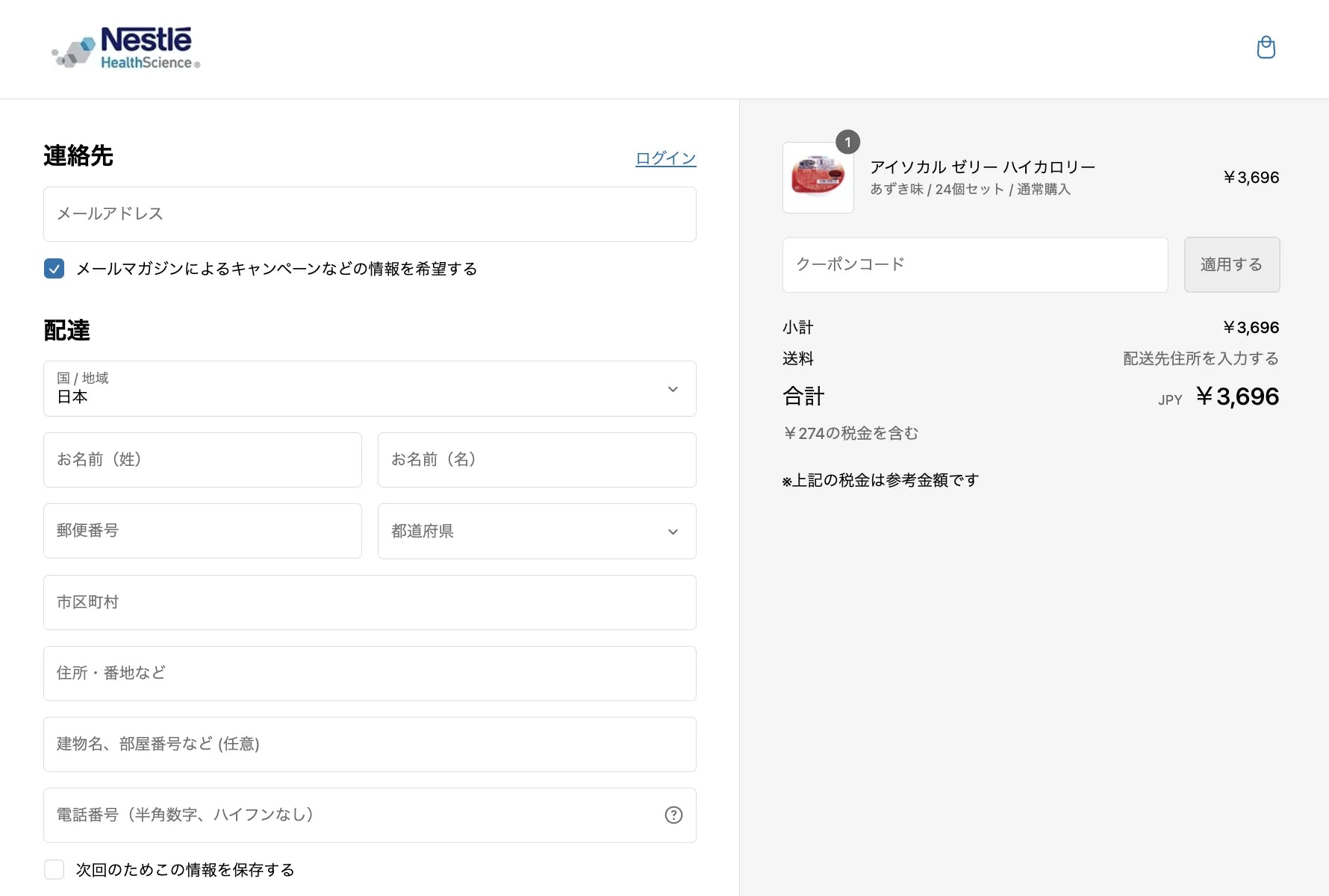Viewport: 1329px width, 896px height.
Task: Open the shopping bag cart icon
Action: tap(1266, 48)
